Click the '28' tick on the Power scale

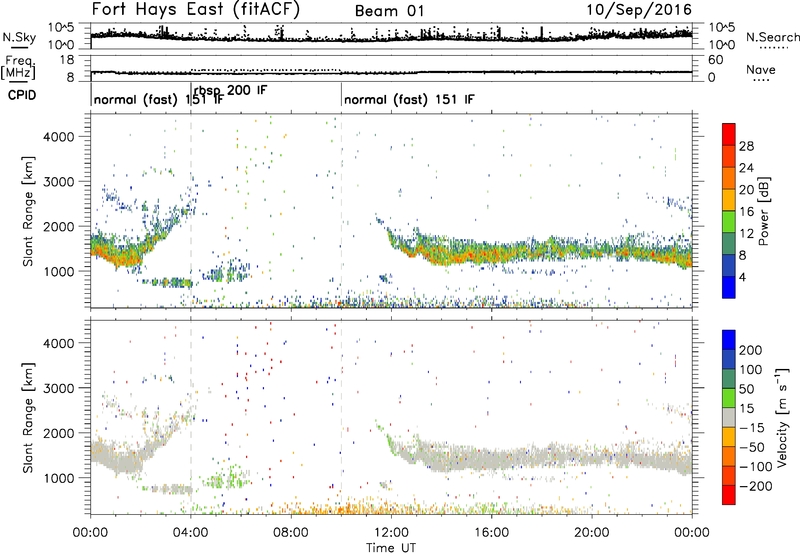coord(746,146)
